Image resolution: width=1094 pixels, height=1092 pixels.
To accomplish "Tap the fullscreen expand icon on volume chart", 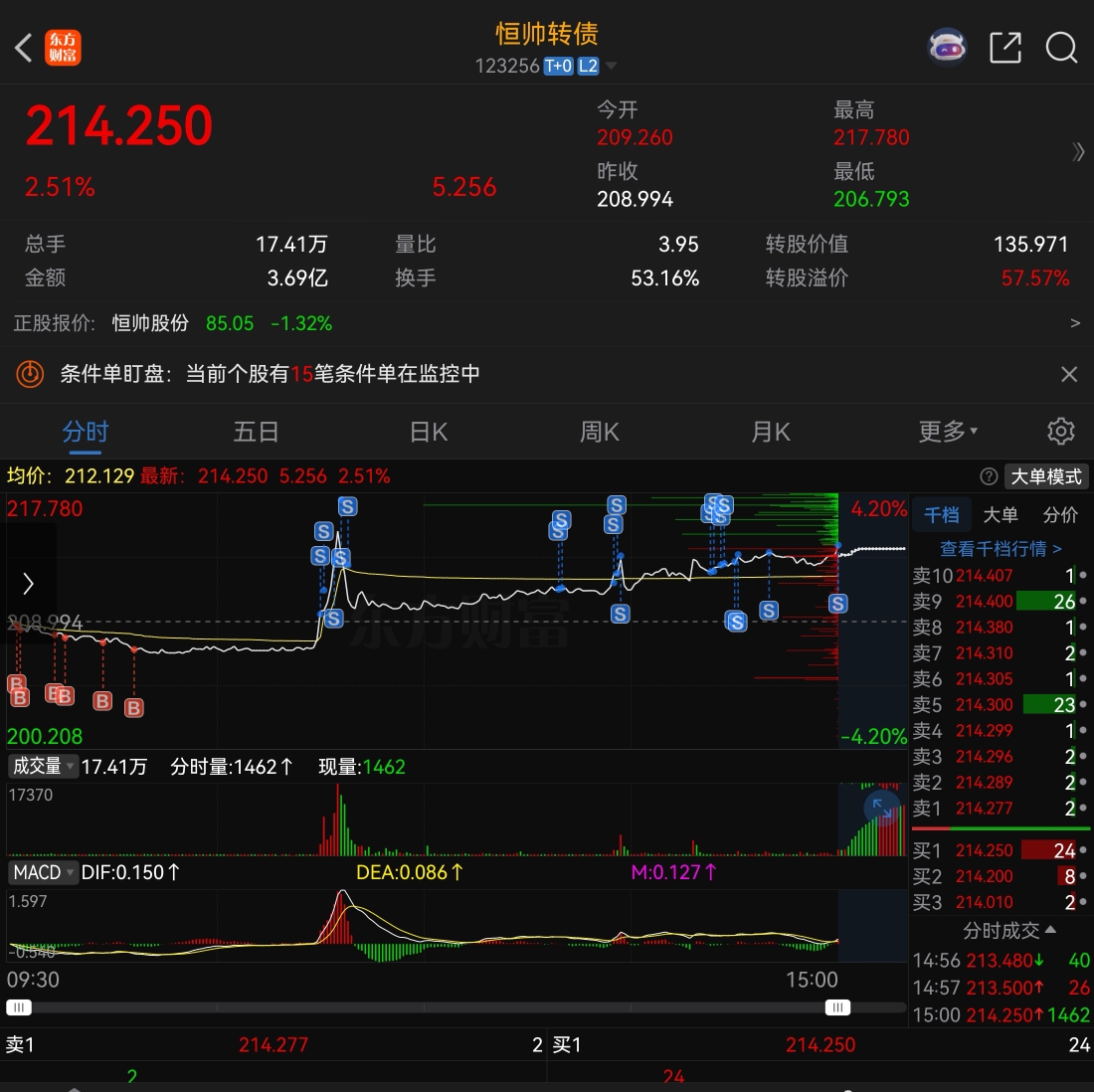I will point(882,808).
